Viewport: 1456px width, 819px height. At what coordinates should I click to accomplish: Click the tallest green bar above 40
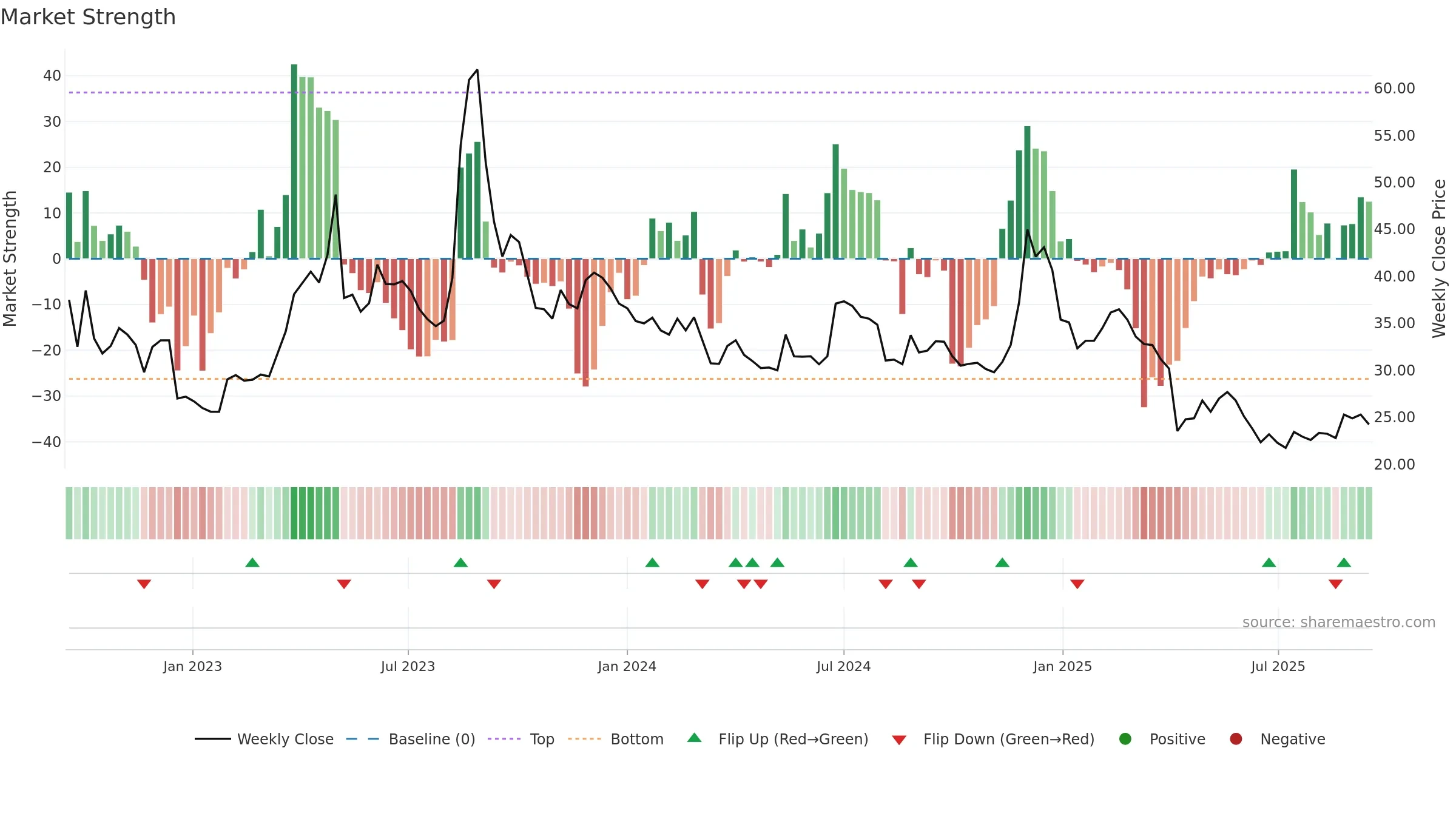tap(294, 161)
